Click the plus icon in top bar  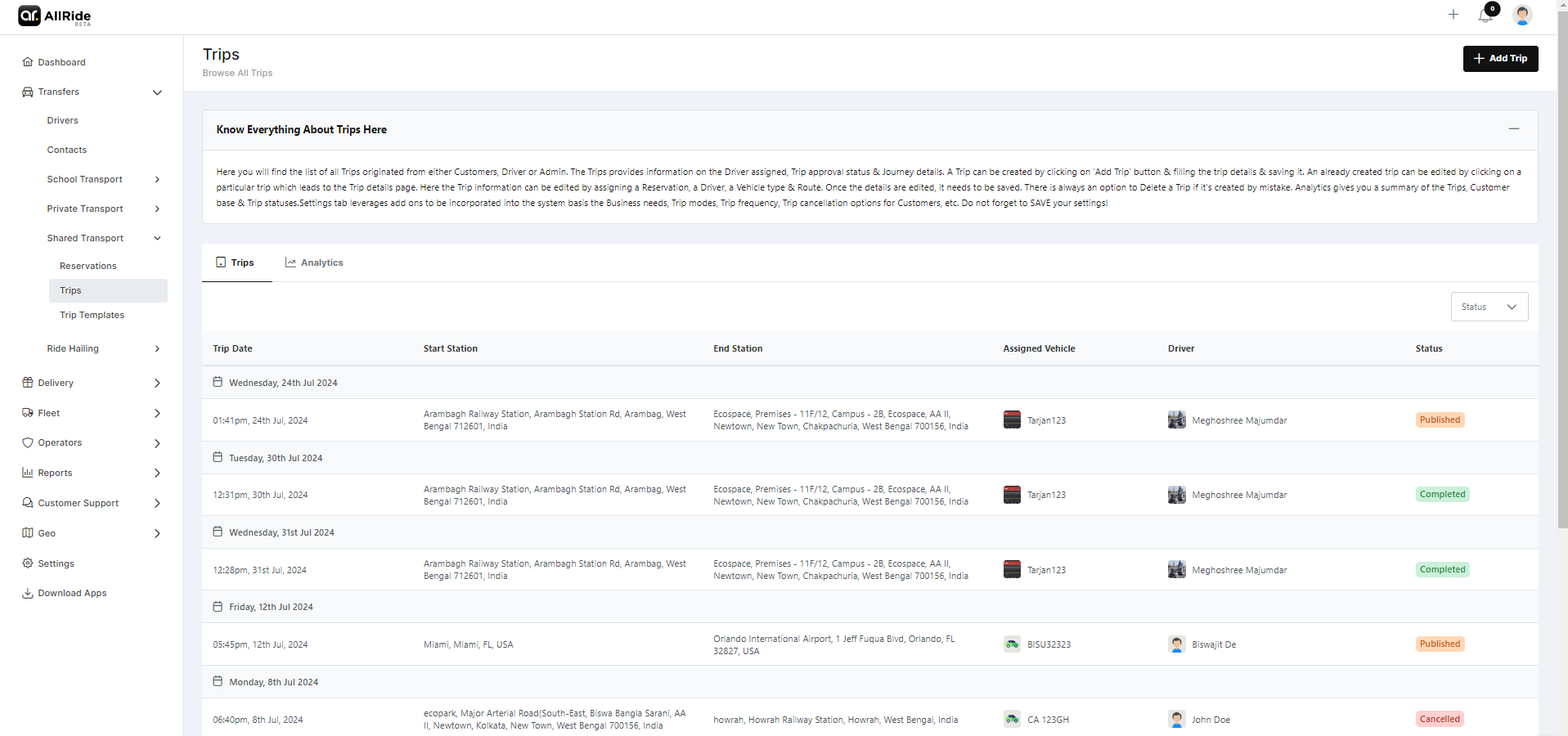1453,15
